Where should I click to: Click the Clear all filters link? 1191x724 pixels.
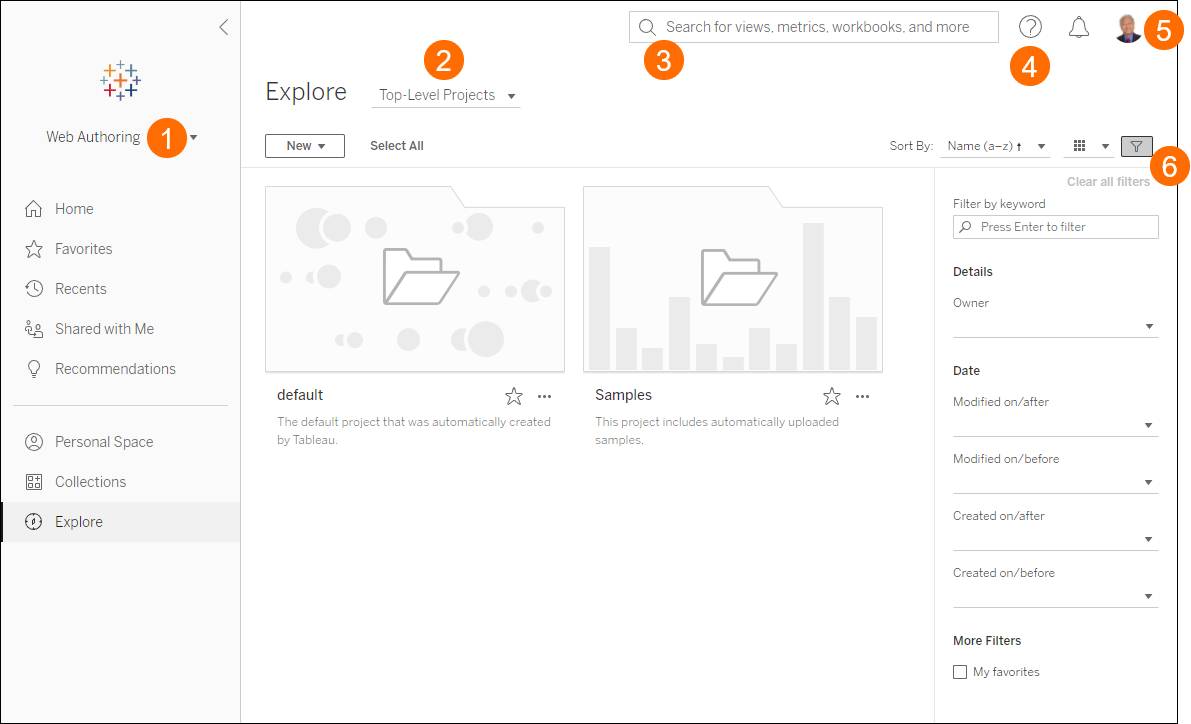pyautogui.click(x=1108, y=181)
